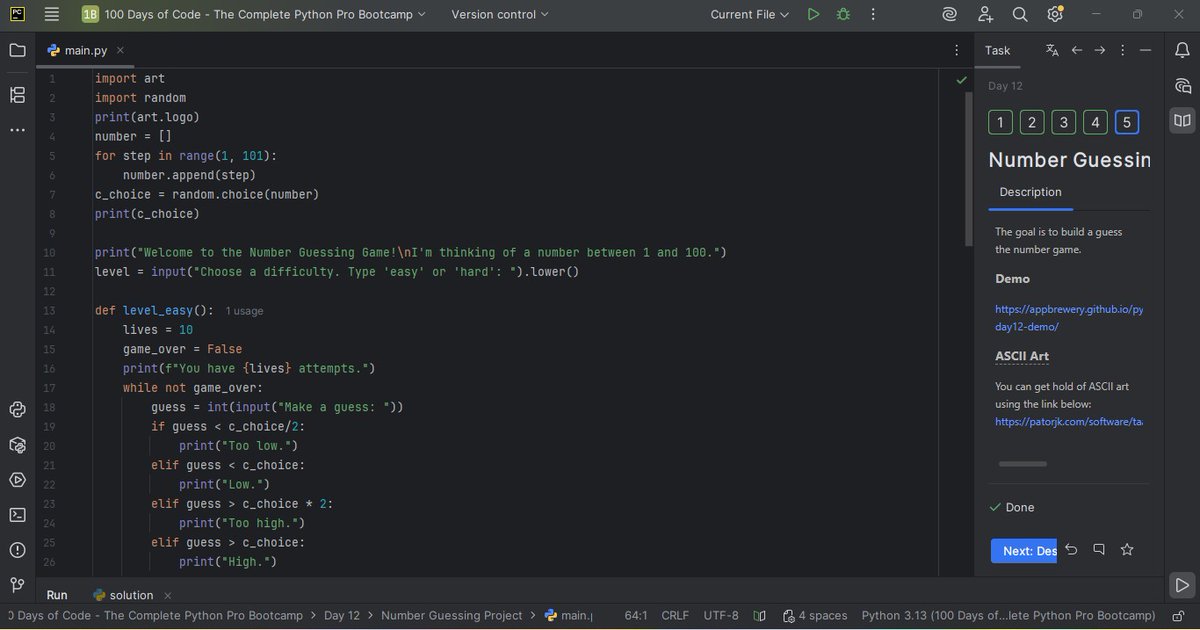Click main.py breadcrumb in navigation bar

(567, 616)
